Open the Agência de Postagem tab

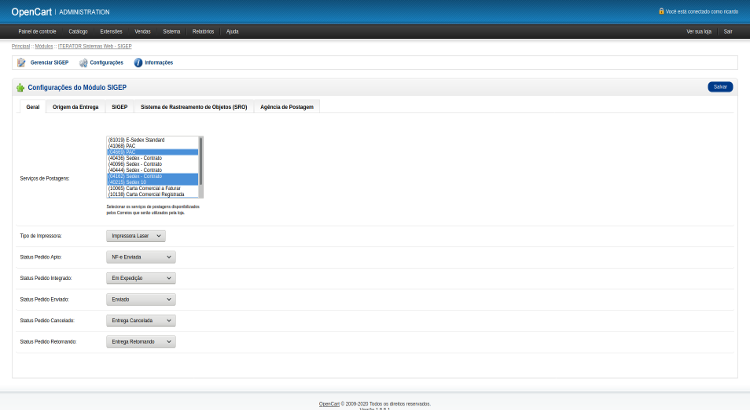pyautogui.click(x=287, y=107)
